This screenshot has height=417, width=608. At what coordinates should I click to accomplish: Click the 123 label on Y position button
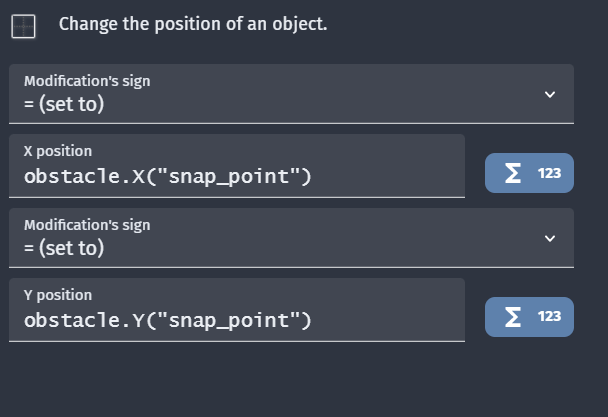549,317
